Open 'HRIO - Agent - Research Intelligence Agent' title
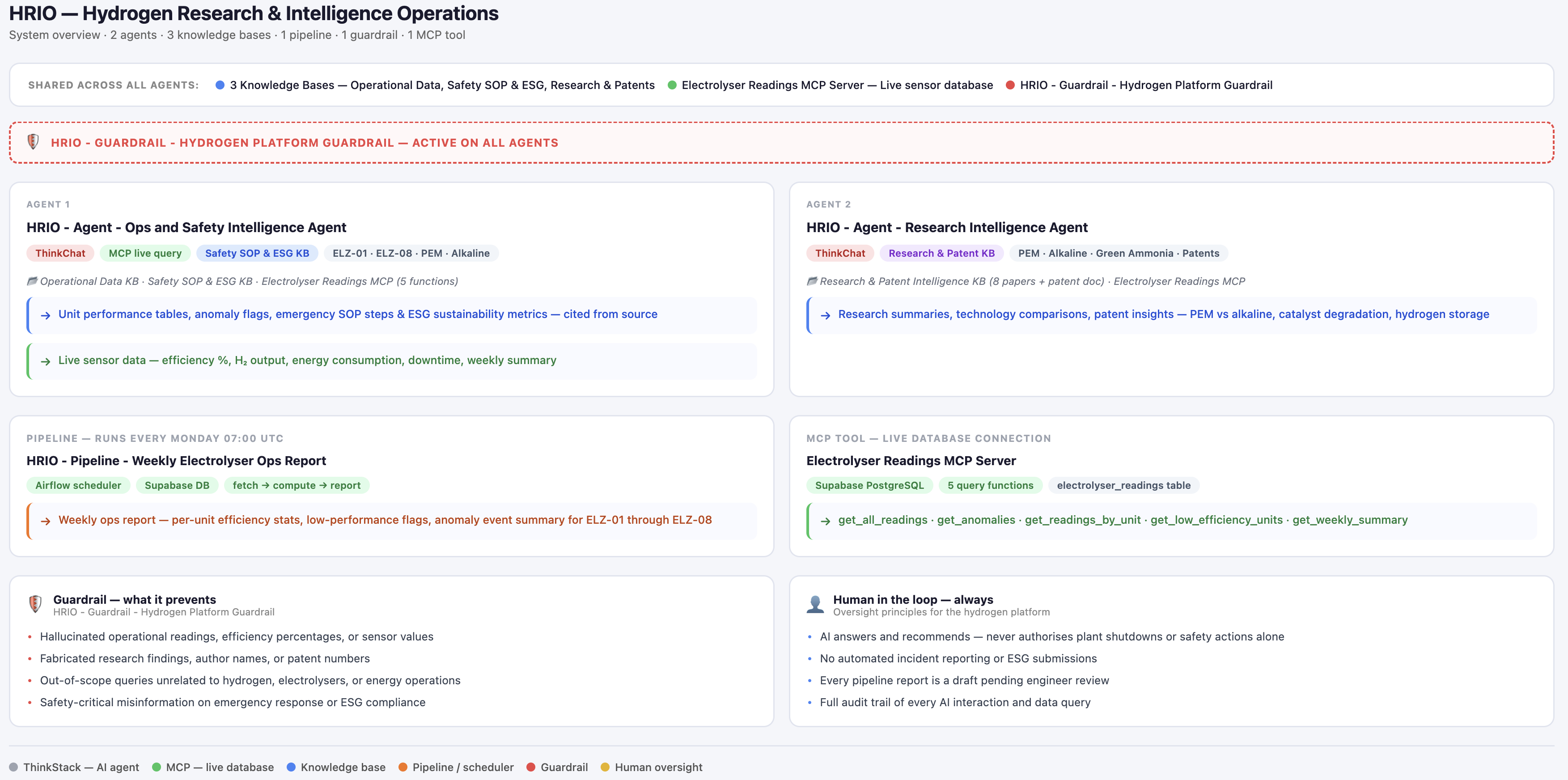Screen dimensions: 1568x780 pos(947,228)
